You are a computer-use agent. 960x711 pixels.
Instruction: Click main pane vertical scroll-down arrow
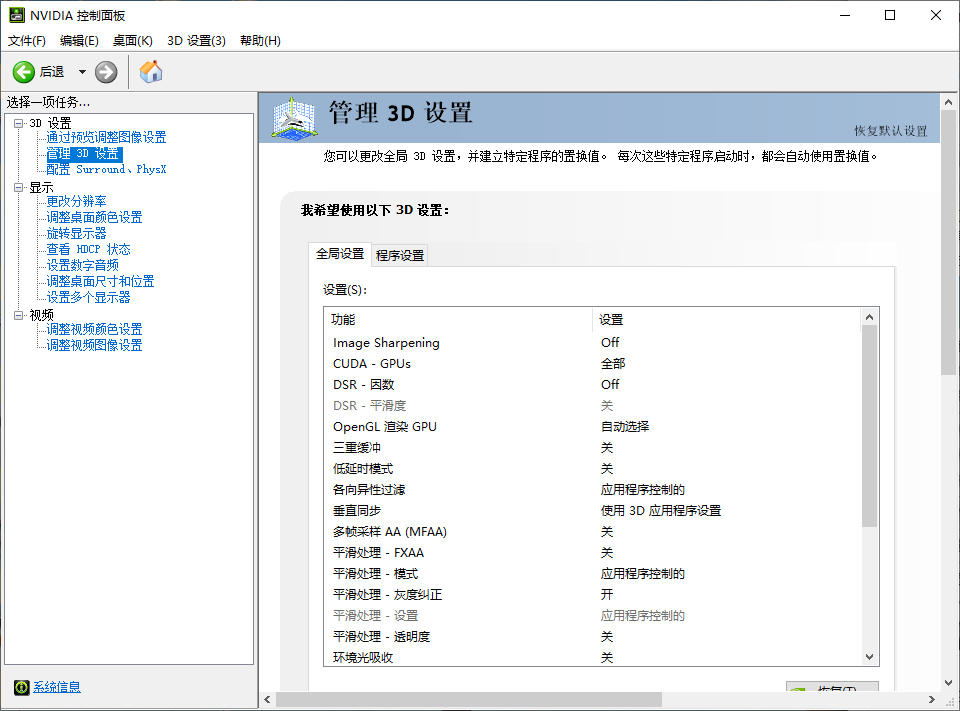point(948,682)
